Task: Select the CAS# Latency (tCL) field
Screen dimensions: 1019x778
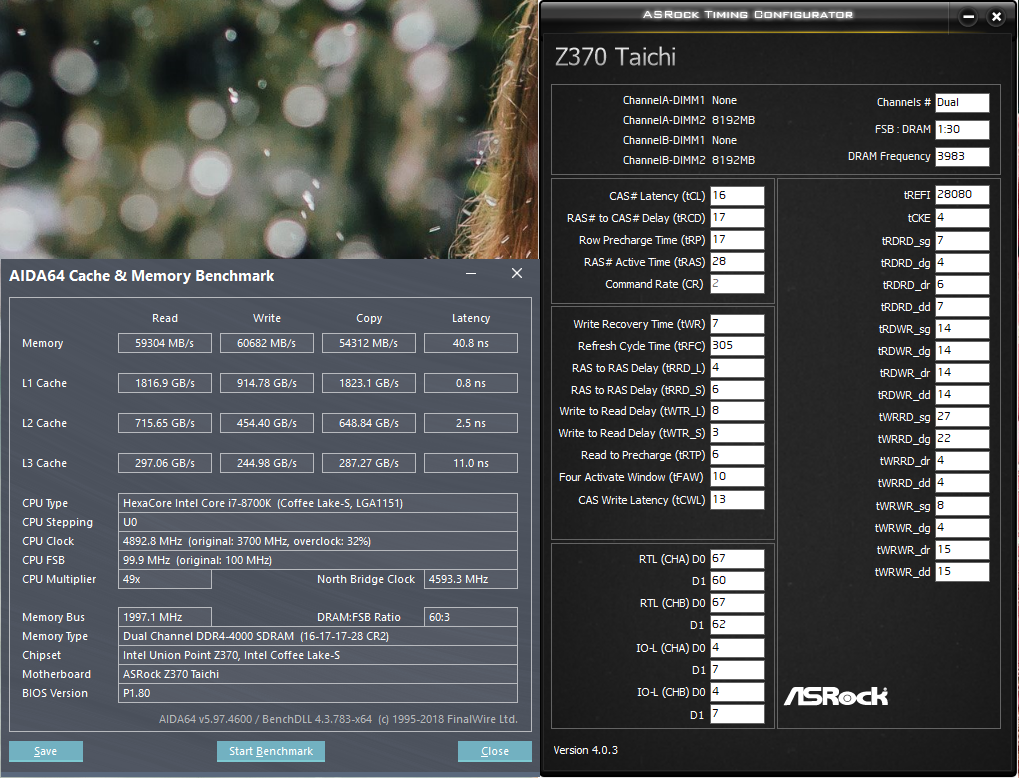Action: (x=737, y=196)
